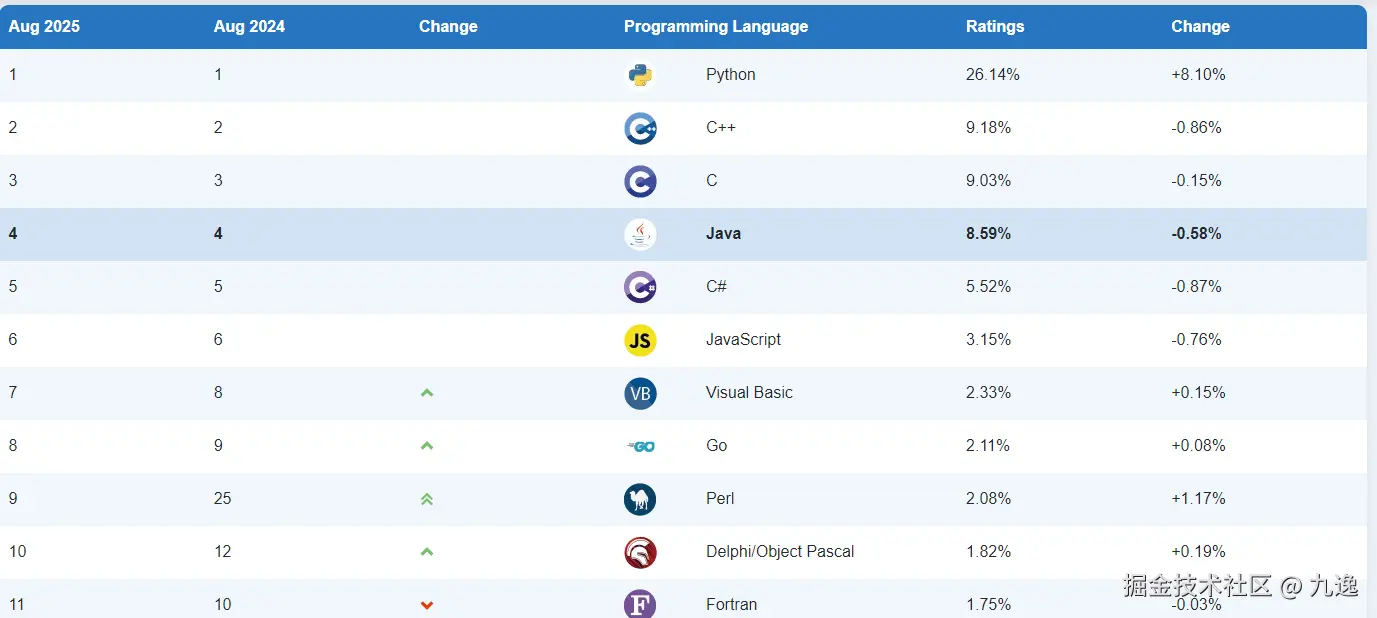The height and width of the screenshot is (618, 1377).
Task: Select the Fortran language name
Action: point(732,605)
